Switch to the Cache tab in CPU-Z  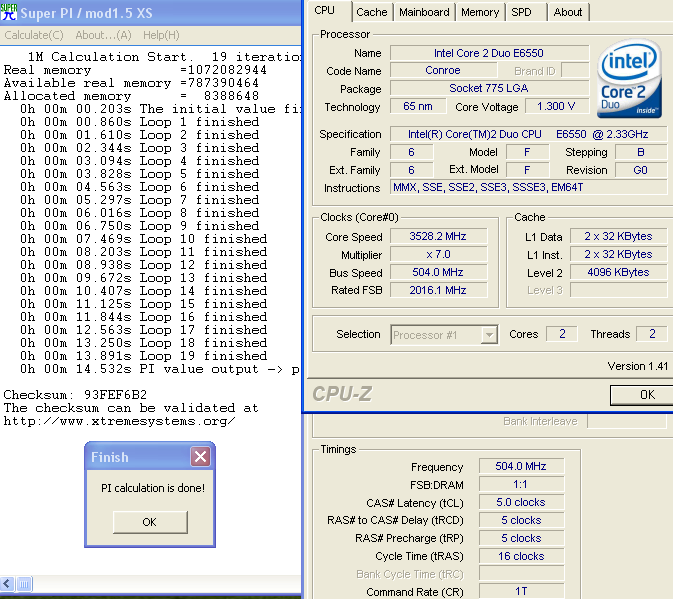point(372,12)
